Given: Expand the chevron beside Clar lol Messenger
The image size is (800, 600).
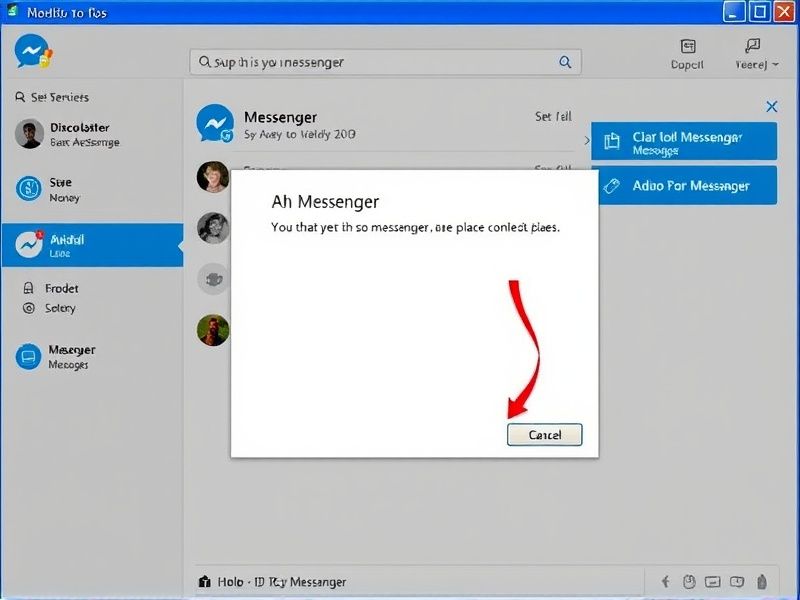Looking at the screenshot, I should pyautogui.click(x=586, y=140).
